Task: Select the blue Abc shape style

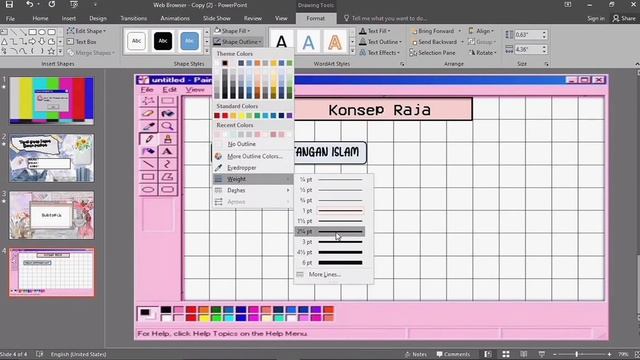Action: pyautogui.click(x=189, y=41)
